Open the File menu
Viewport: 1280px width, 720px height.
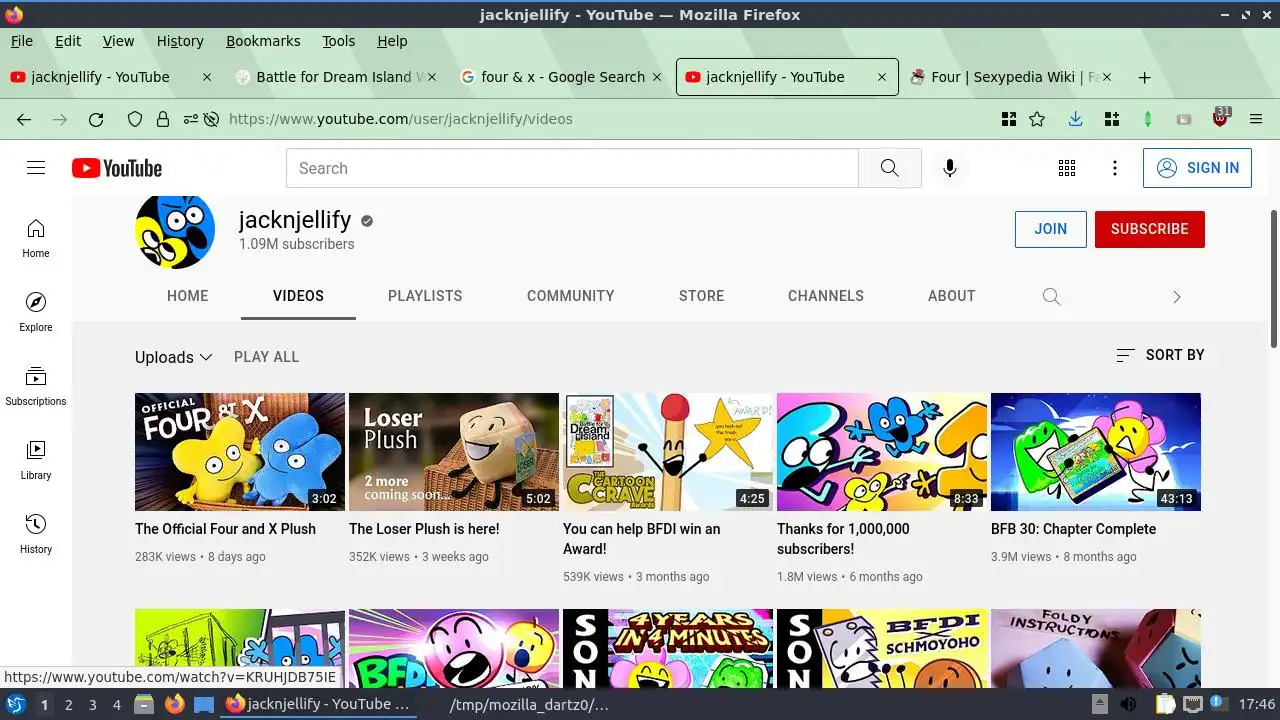pos(21,41)
